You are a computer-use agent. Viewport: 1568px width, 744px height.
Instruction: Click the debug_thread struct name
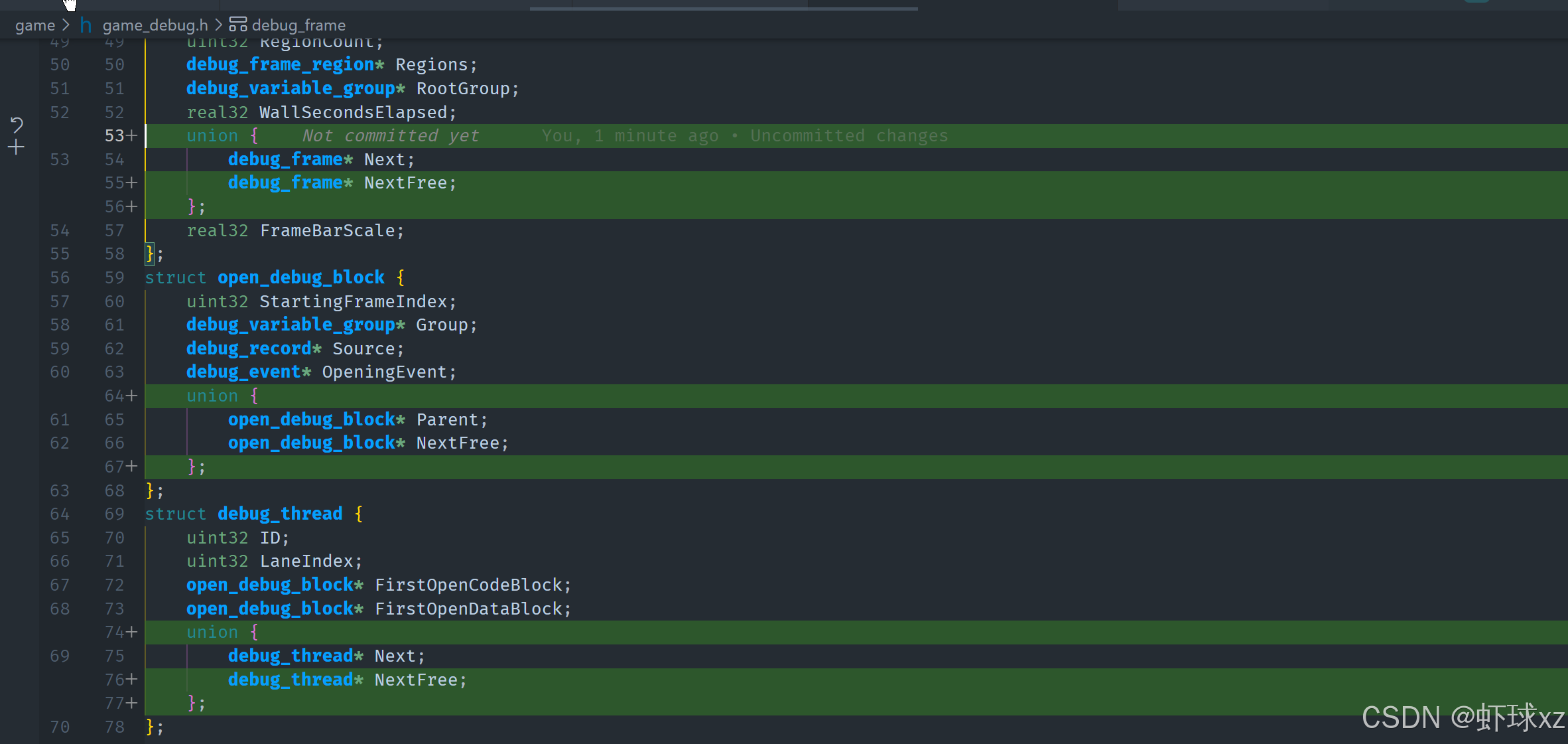click(x=280, y=514)
